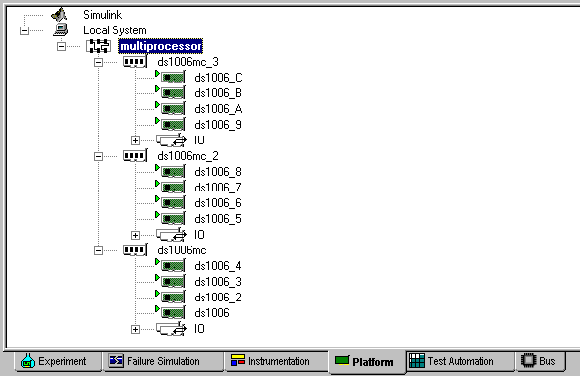This screenshot has width=580, height=376.
Task: Select the ds1006_8 label
Action: click(218, 172)
